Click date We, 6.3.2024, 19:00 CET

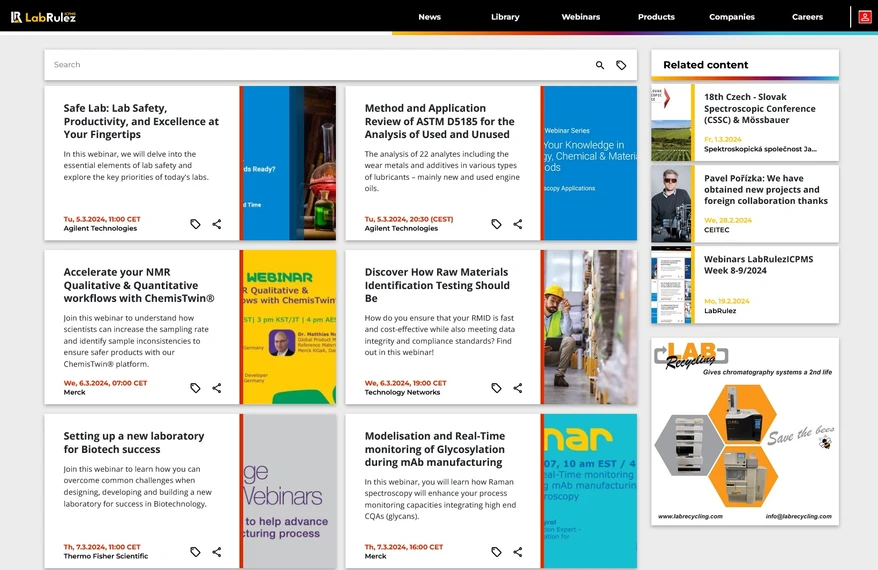[x=405, y=384]
